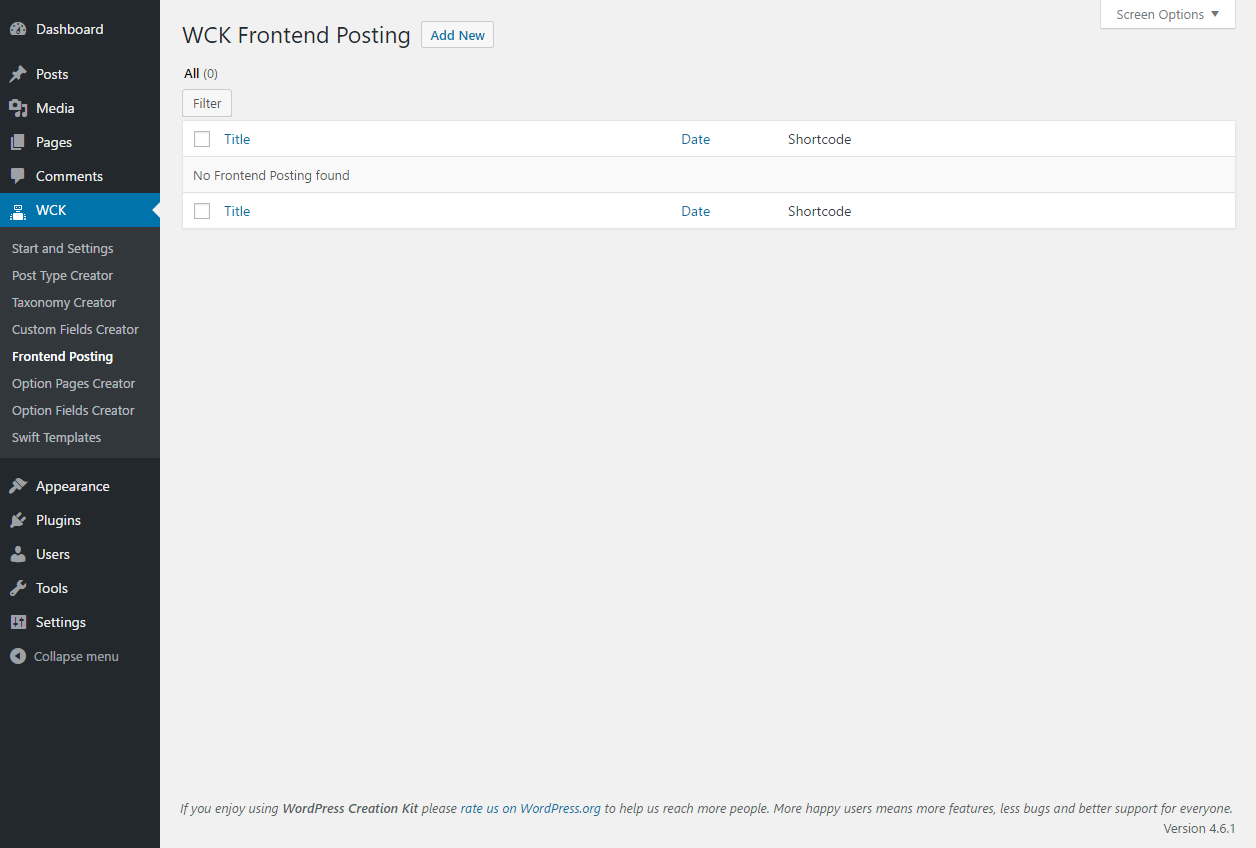This screenshot has height=848, width=1256.
Task: Click the Appearance paintbrush icon
Action: tap(18, 486)
